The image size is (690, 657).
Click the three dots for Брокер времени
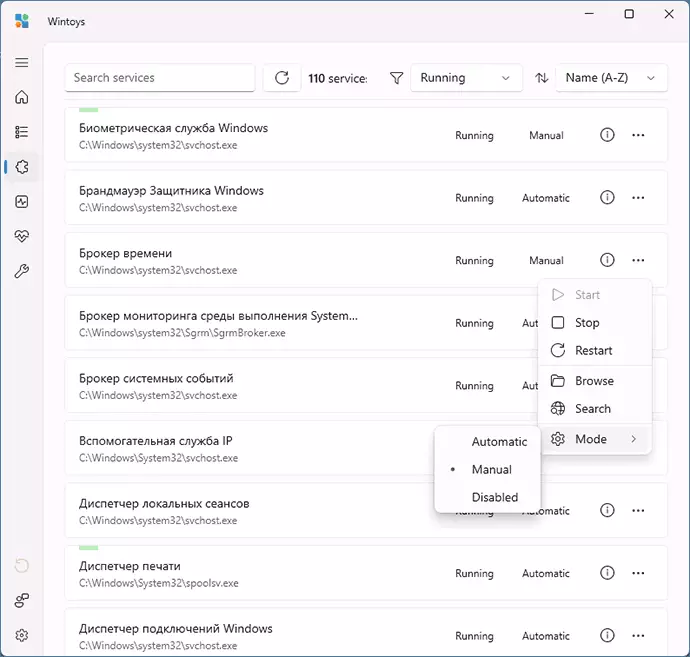click(x=638, y=260)
